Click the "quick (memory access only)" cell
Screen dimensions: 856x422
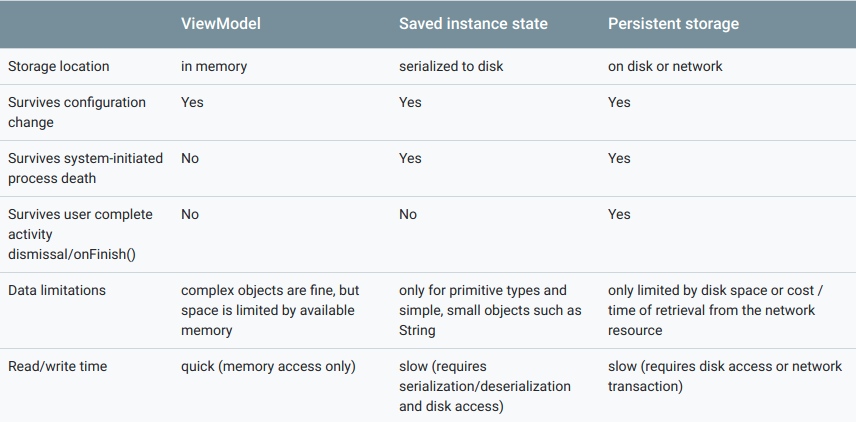pyautogui.click(x=268, y=366)
